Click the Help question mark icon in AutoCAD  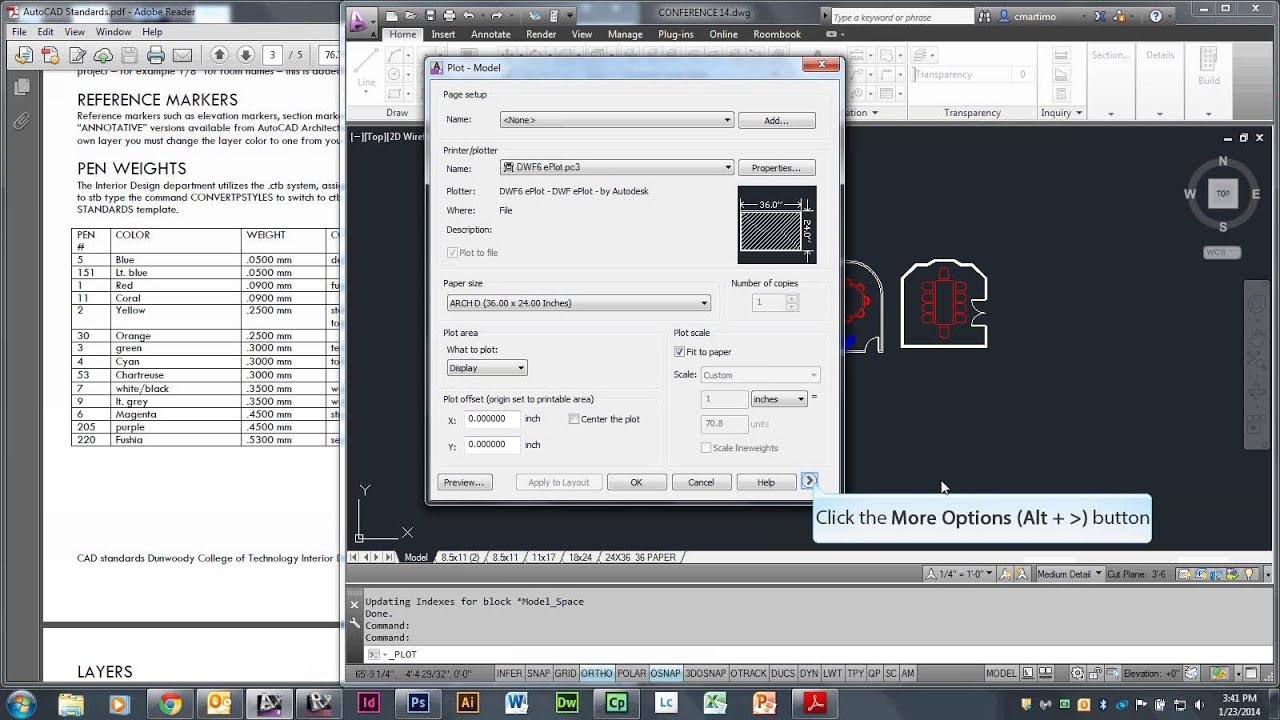tap(1155, 16)
